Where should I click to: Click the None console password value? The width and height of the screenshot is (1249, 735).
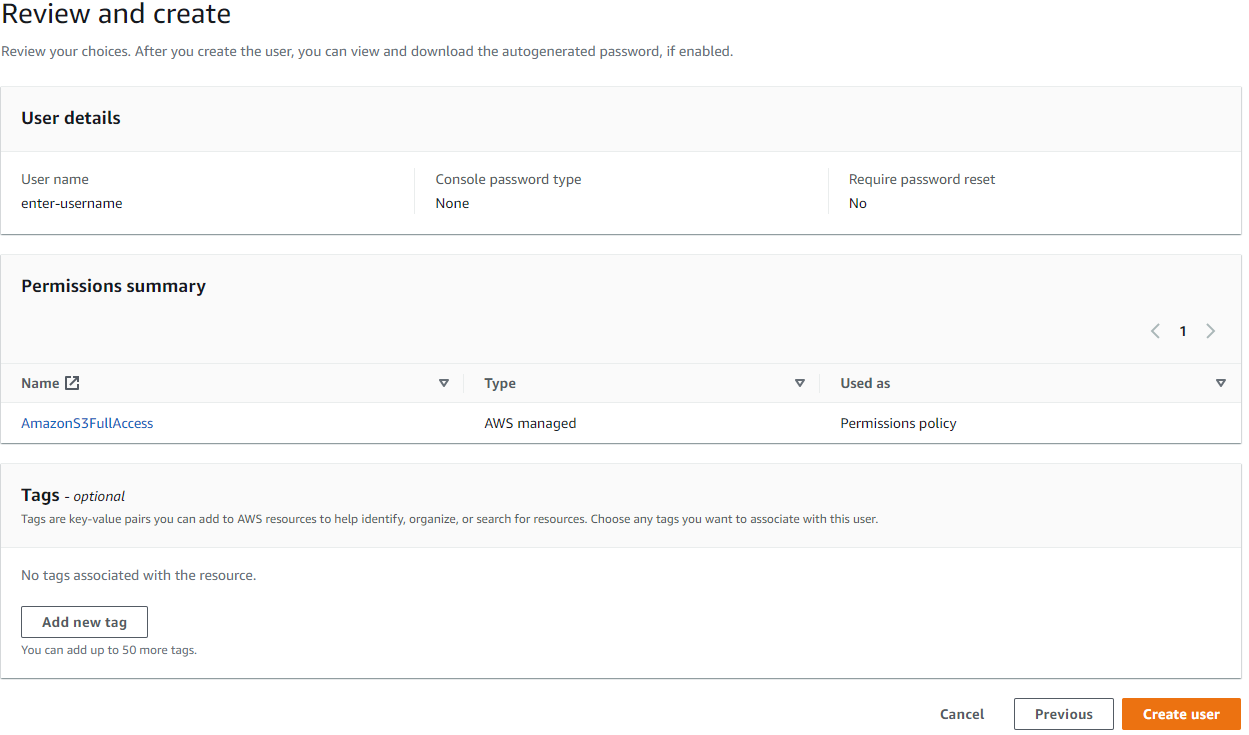click(452, 203)
